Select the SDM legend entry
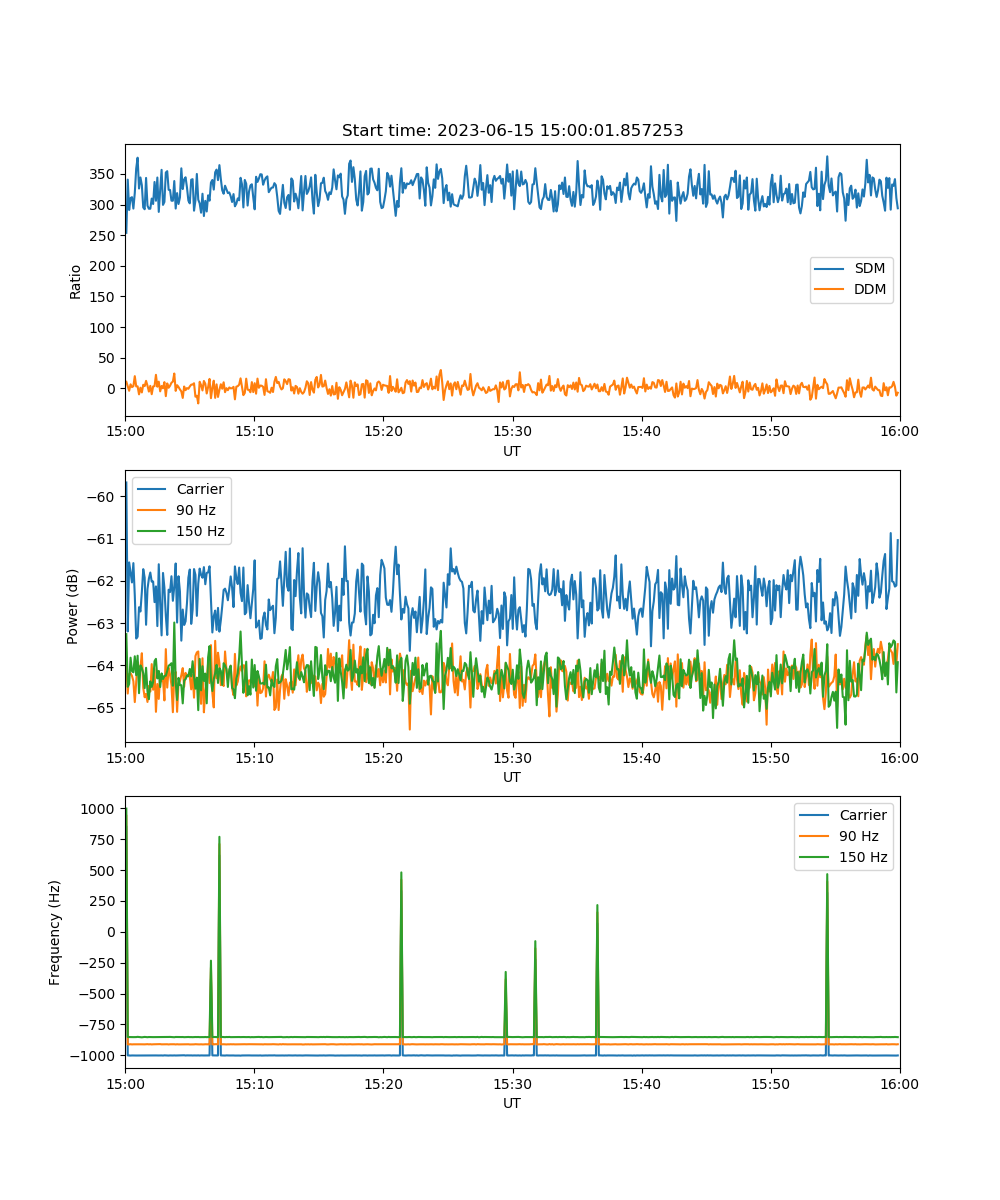The image size is (1000, 1200). (851, 269)
